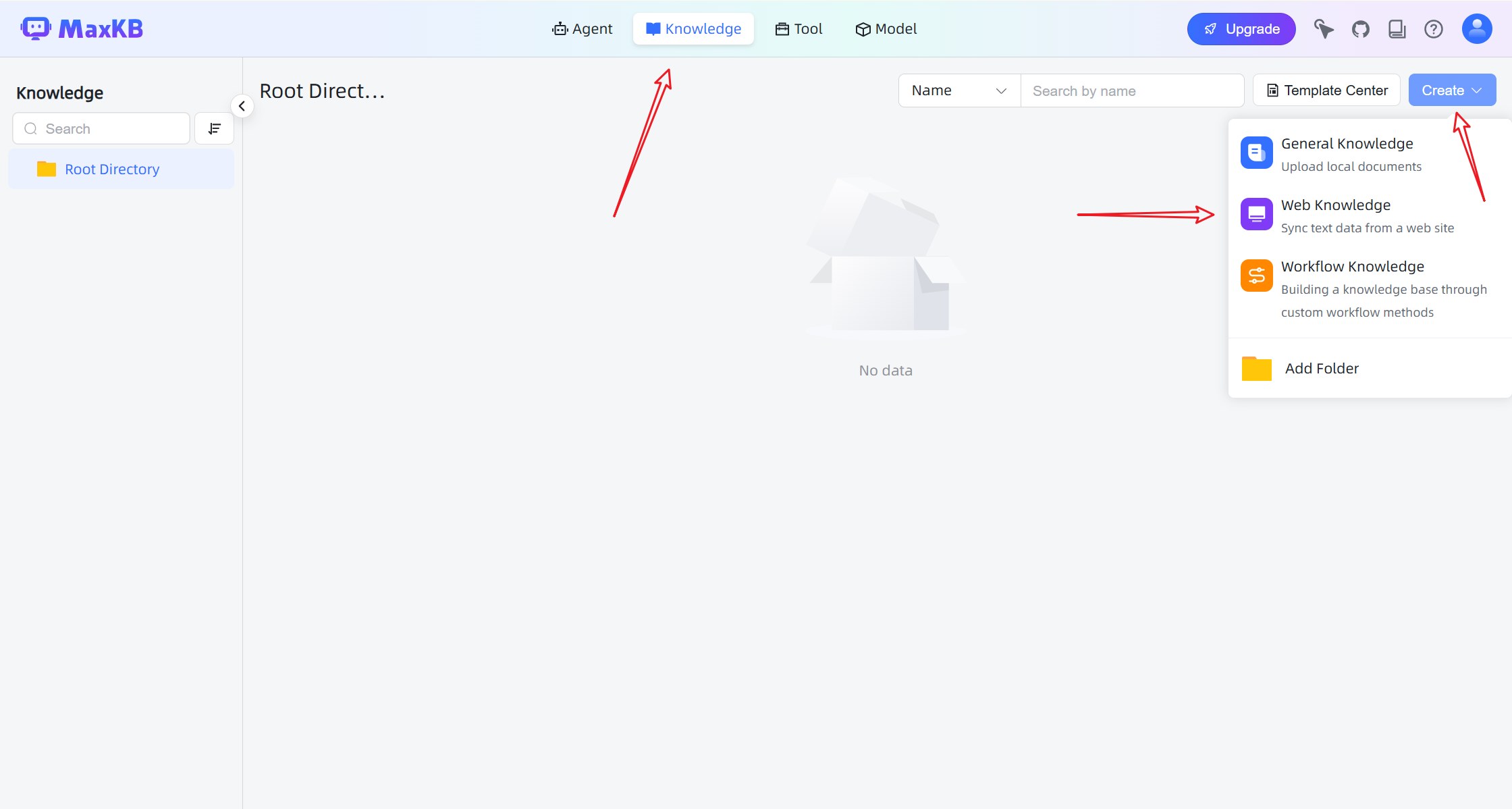This screenshot has height=809, width=1512.
Task: Focus the Search by name field
Action: (1131, 91)
